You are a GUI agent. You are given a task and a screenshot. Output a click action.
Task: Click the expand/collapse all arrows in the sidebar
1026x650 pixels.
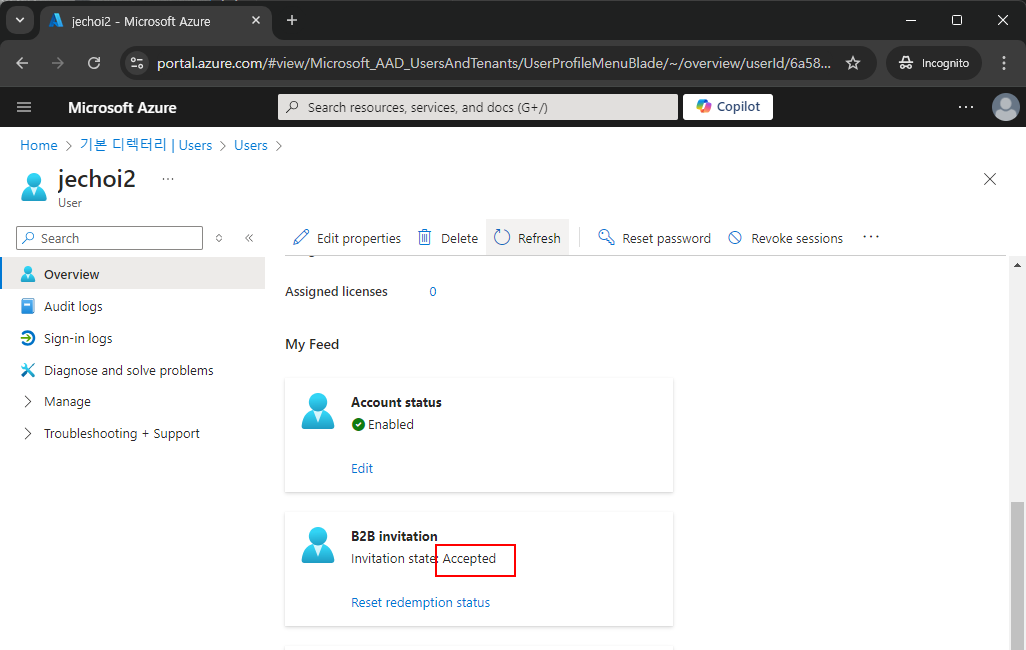coord(219,238)
